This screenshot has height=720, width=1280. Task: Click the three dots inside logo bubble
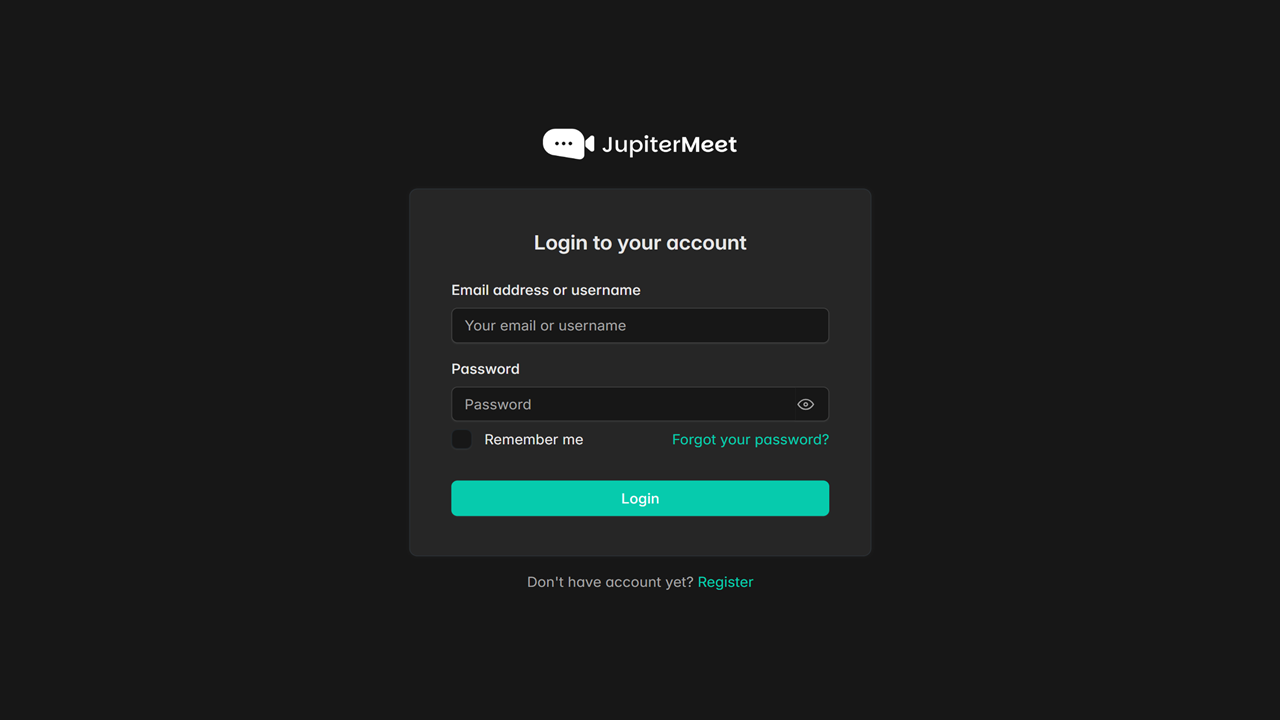tap(564, 144)
